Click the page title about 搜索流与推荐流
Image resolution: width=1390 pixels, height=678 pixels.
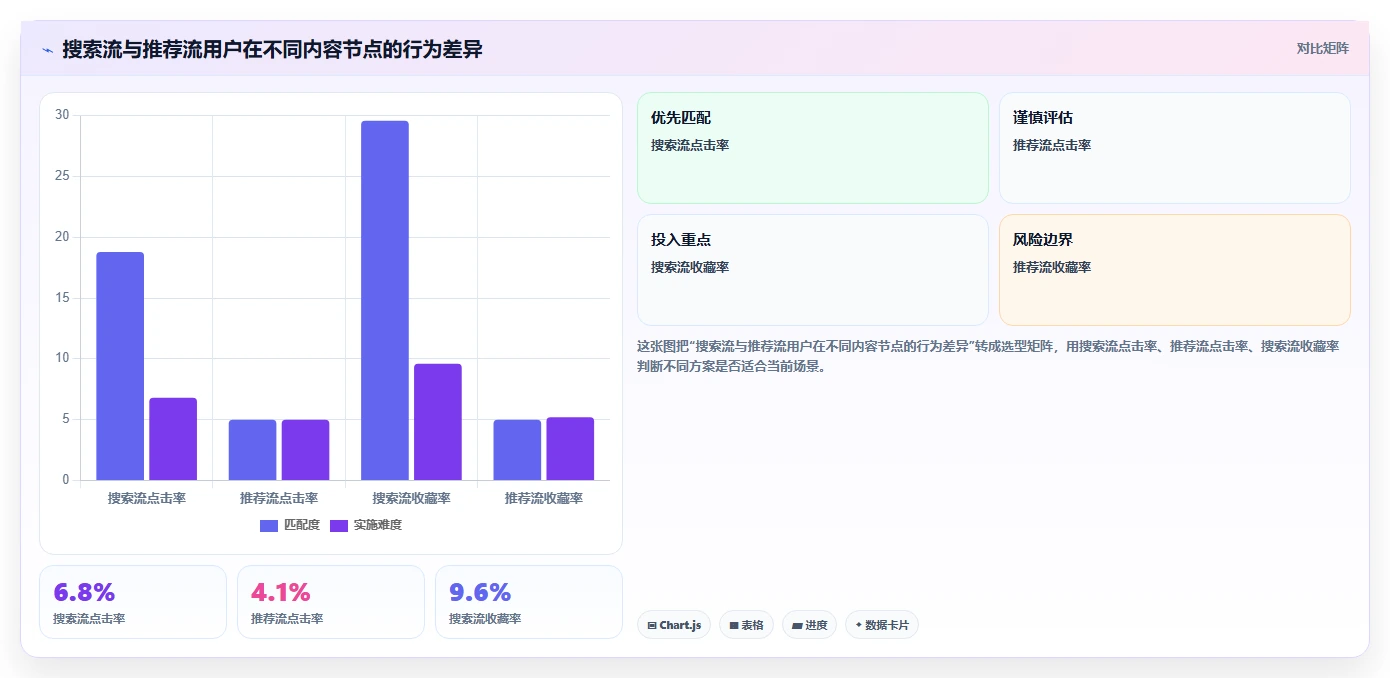(272, 49)
